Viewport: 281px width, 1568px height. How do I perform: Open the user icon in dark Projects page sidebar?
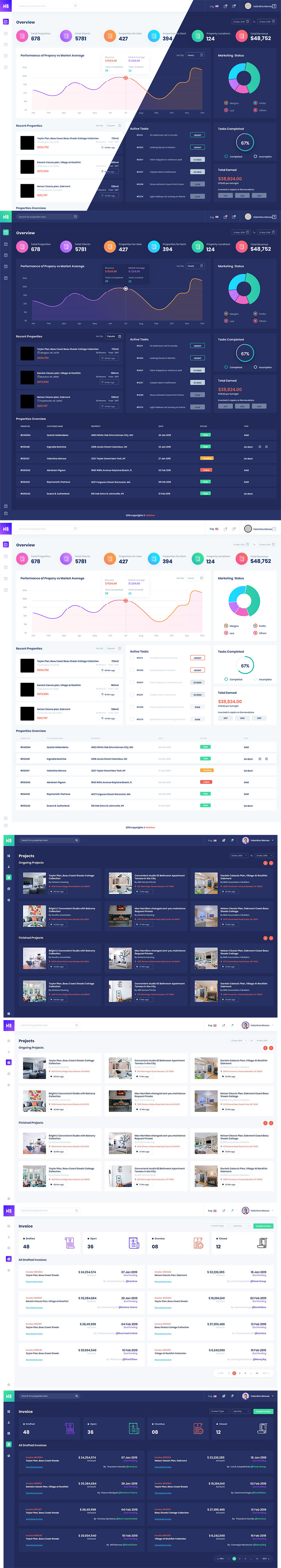point(8,866)
